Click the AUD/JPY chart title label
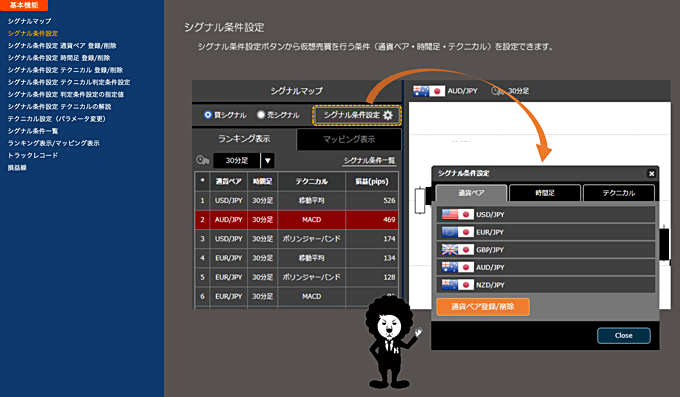Image resolution: width=680 pixels, height=397 pixels. pos(462,91)
